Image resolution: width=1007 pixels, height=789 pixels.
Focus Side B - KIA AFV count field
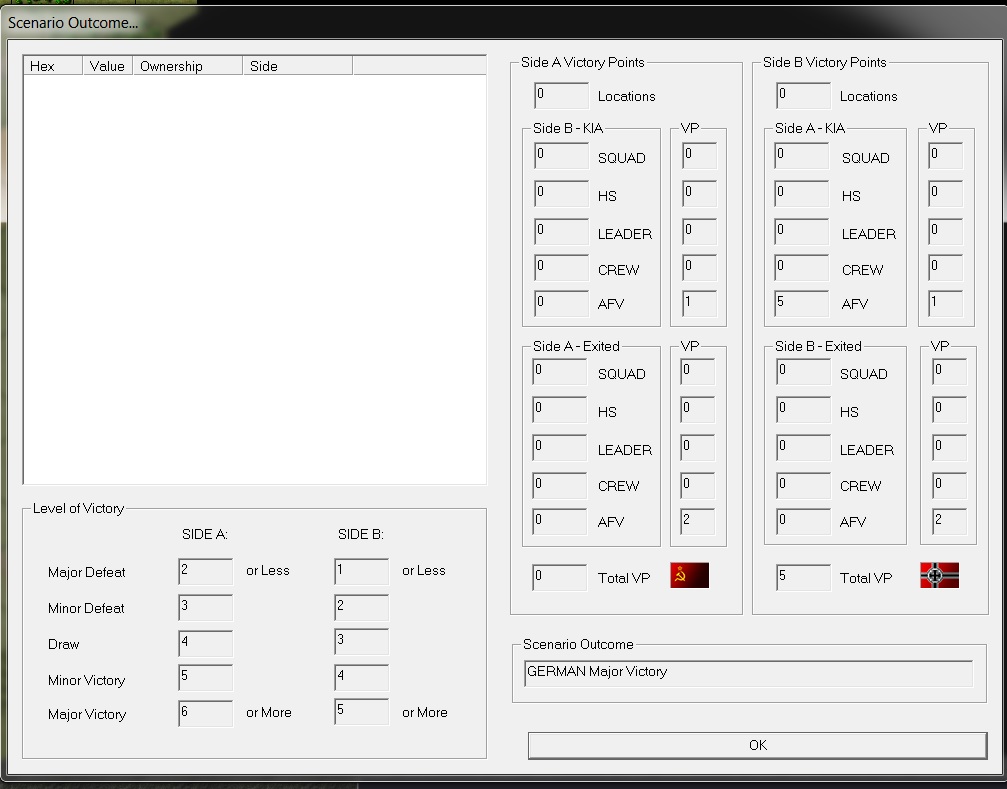click(561, 304)
